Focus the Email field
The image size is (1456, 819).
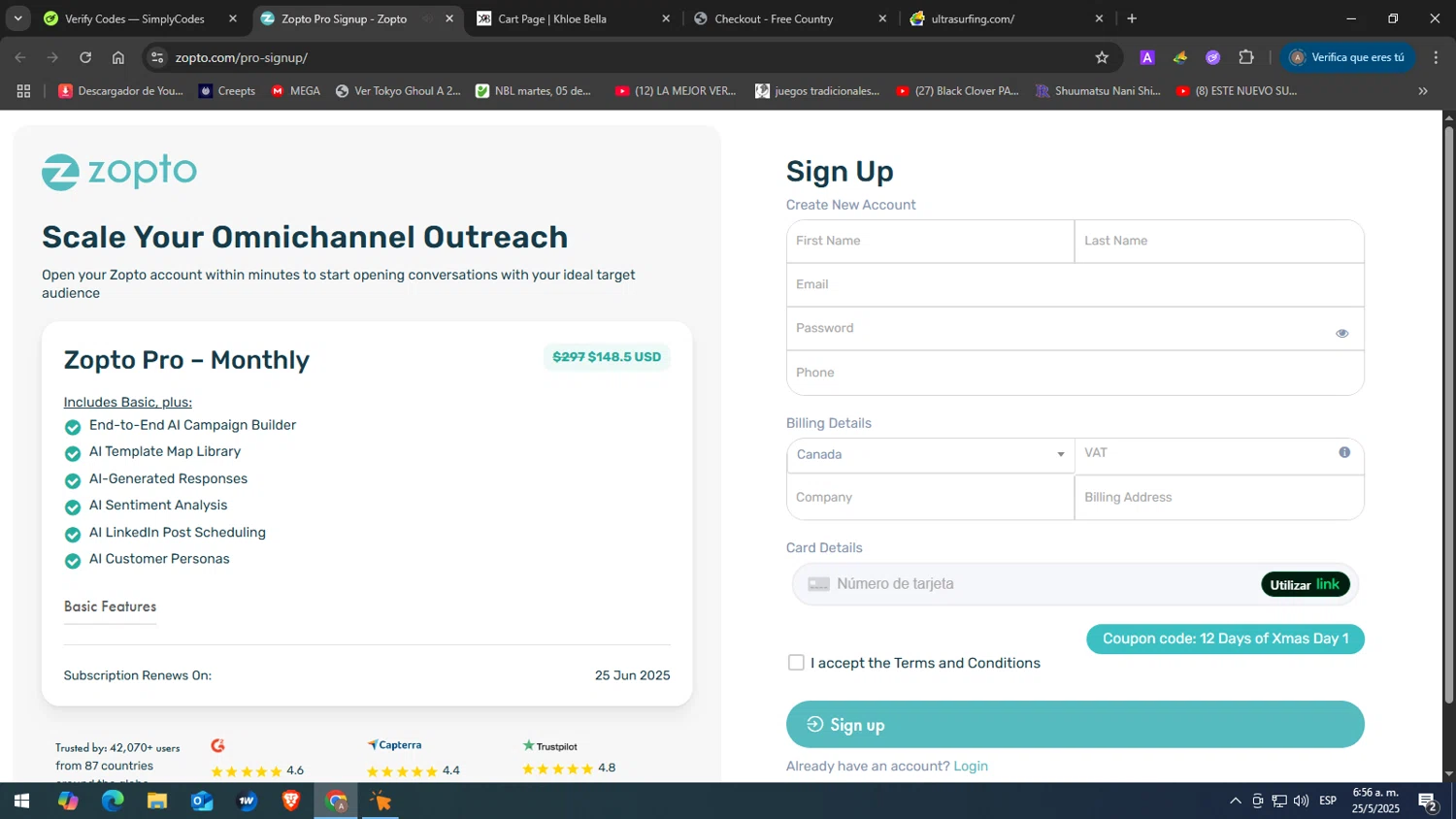pos(1075,284)
